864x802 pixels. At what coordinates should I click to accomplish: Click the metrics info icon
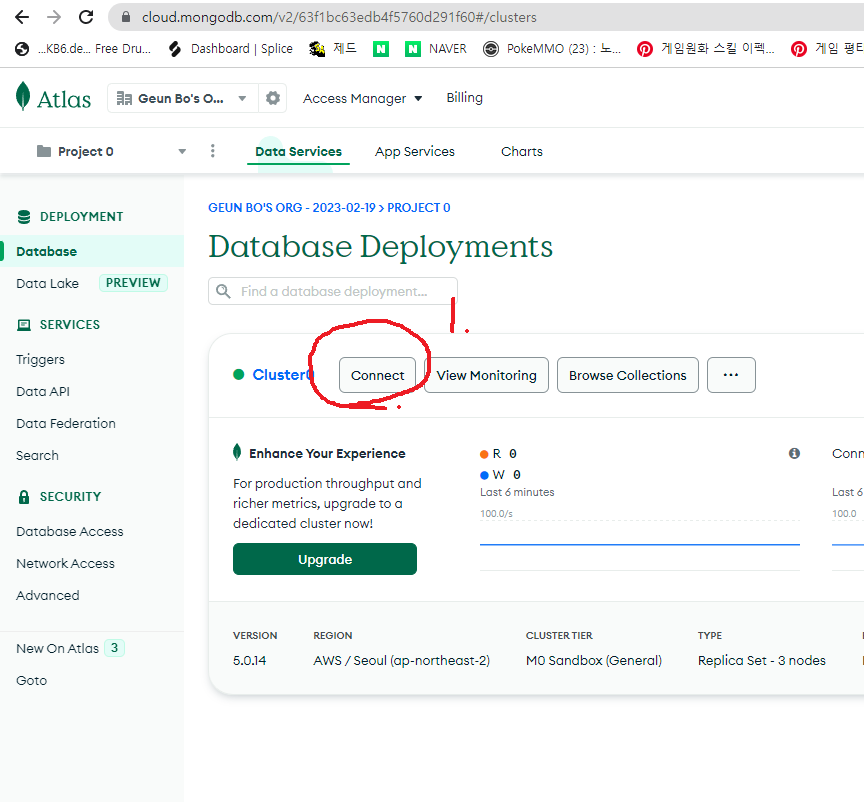coord(794,453)
